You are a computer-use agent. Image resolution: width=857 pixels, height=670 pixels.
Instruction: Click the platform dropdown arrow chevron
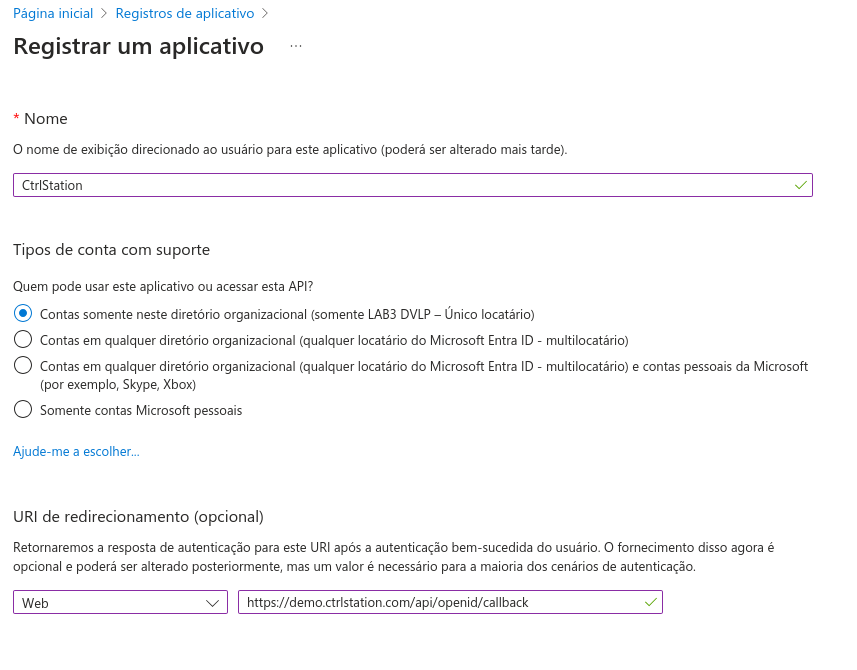point(212,603)
